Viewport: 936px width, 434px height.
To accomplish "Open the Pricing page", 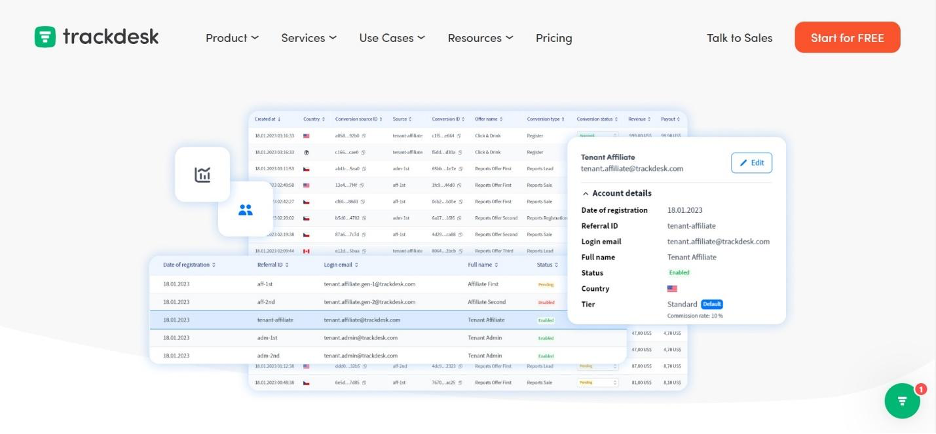I will (554, 38).
